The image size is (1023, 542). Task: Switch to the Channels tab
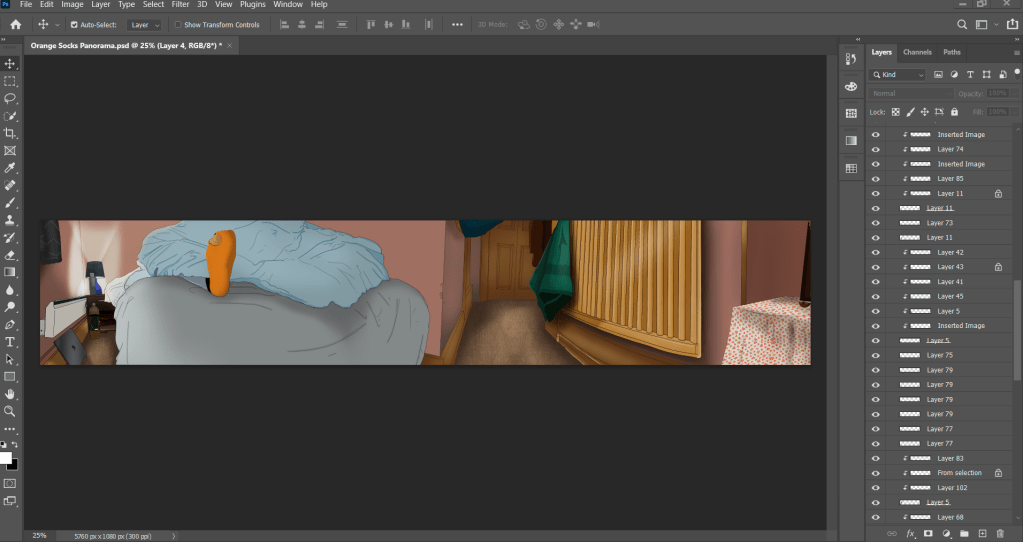click(917, 52)
